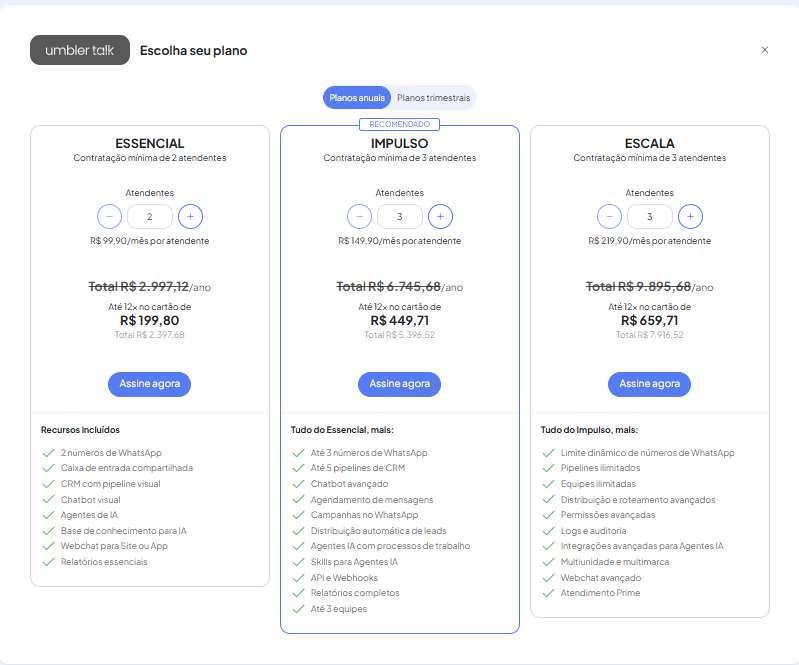Click the umbler talk logo

coord(80,50)
